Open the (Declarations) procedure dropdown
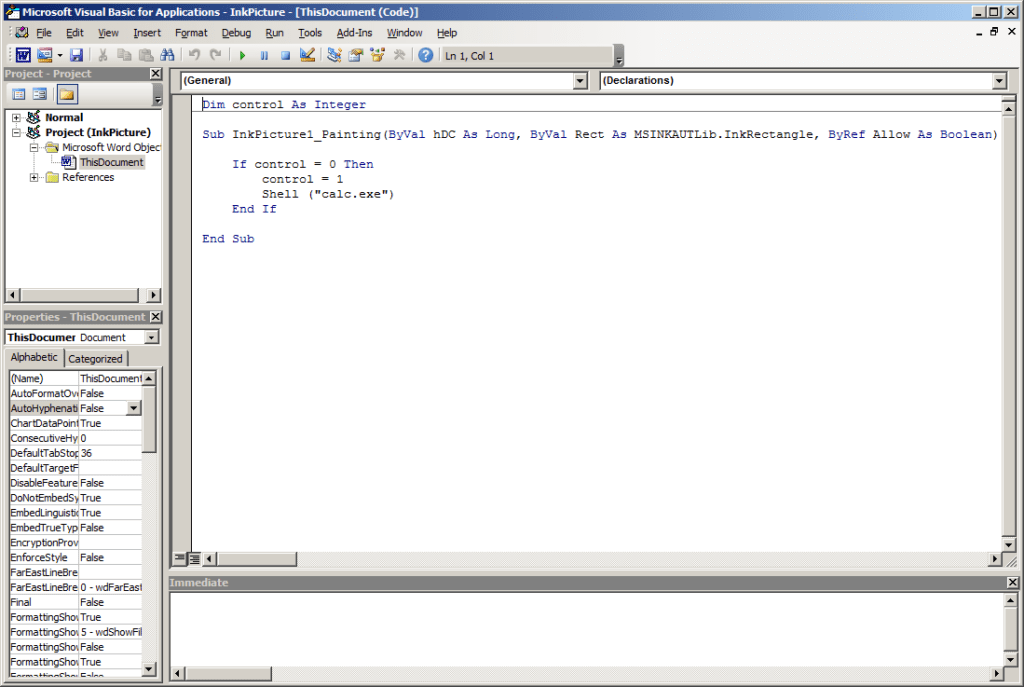Viewport: 1024px width, 687px height. (x=999, y=80)
